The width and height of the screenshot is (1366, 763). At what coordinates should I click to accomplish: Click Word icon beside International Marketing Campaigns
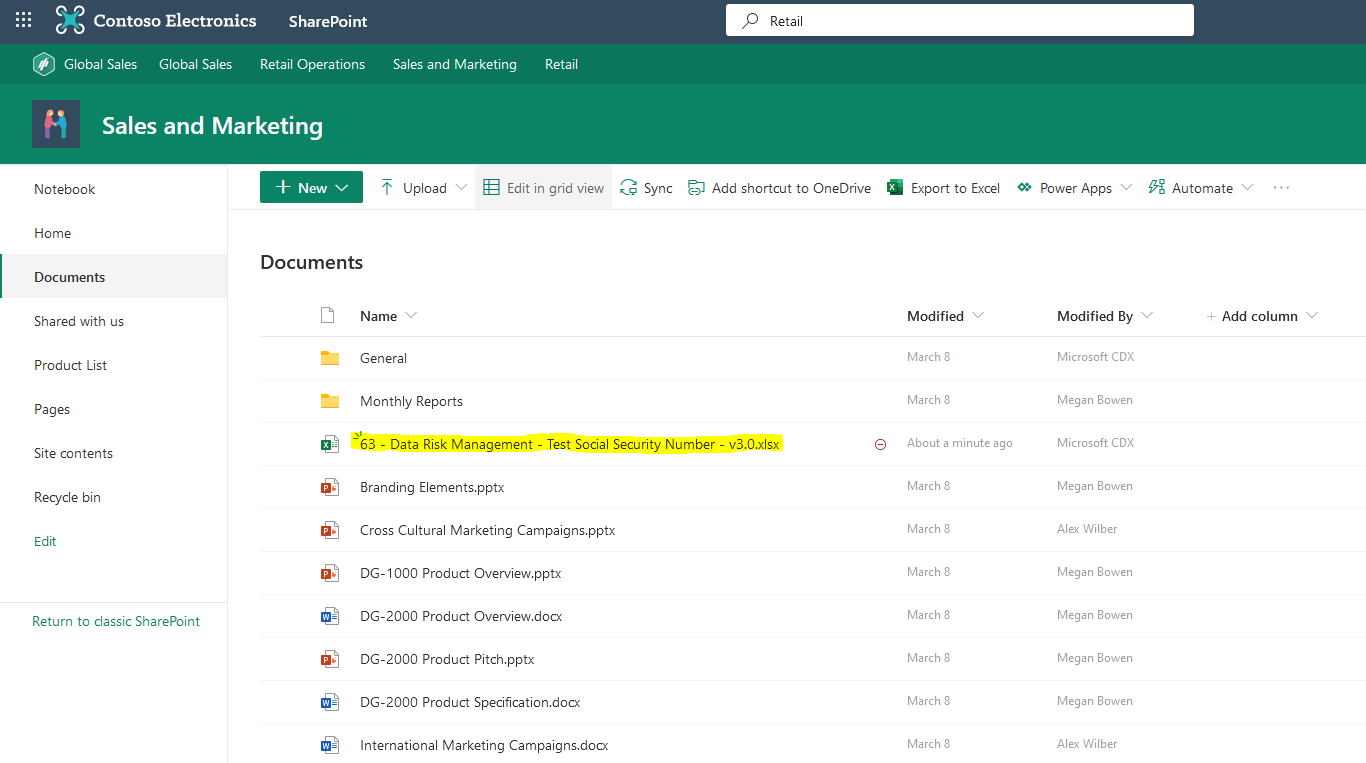pos(330,745)
